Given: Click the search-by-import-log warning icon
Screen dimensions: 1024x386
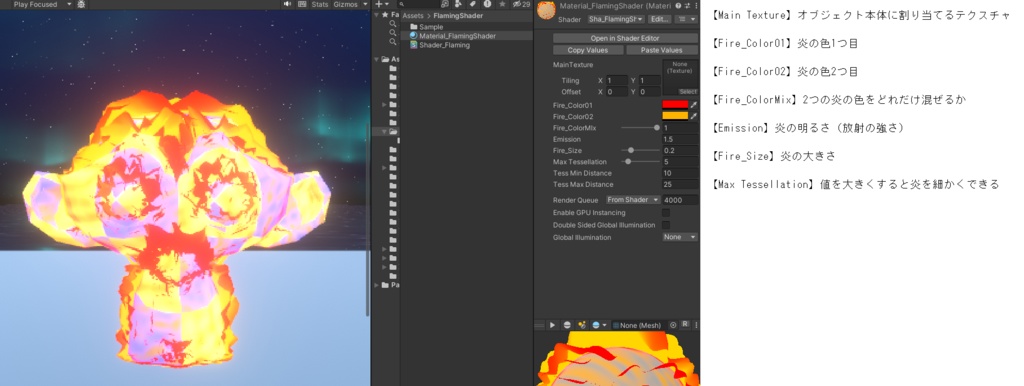Looking at the screenshot, I should click(x=487, y=4).
